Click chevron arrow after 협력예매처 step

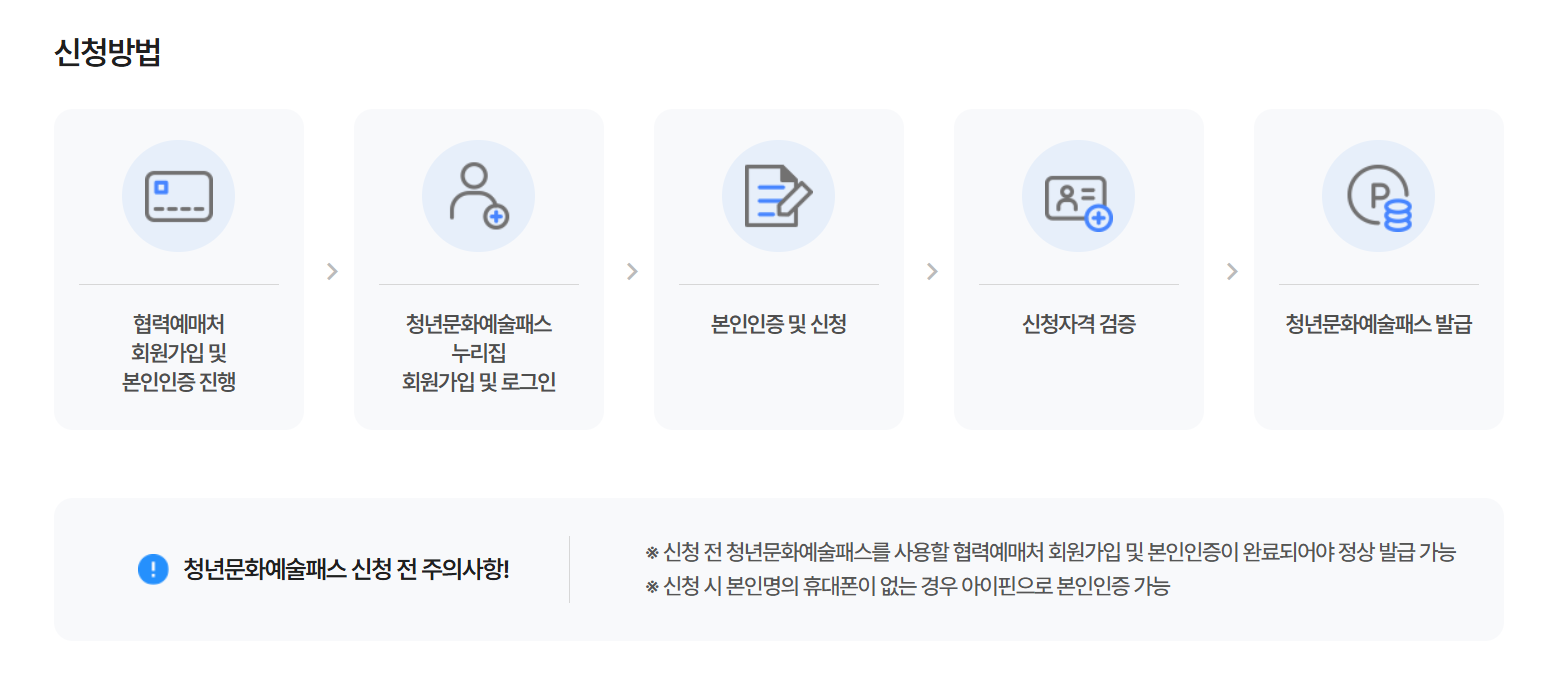(x=333, y=271)
